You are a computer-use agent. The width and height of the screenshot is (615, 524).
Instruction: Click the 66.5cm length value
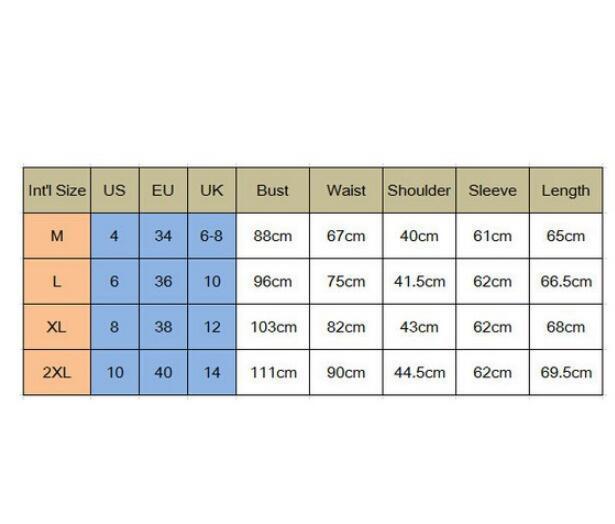[x=566, y=282]
